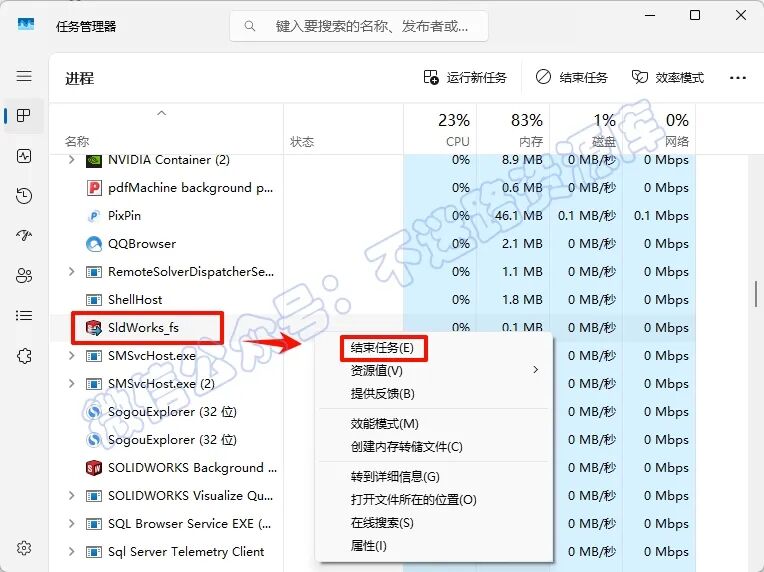764x572 pixels.
Task: Select the SQL Browser Service EXE name
Action: point(190,524)
